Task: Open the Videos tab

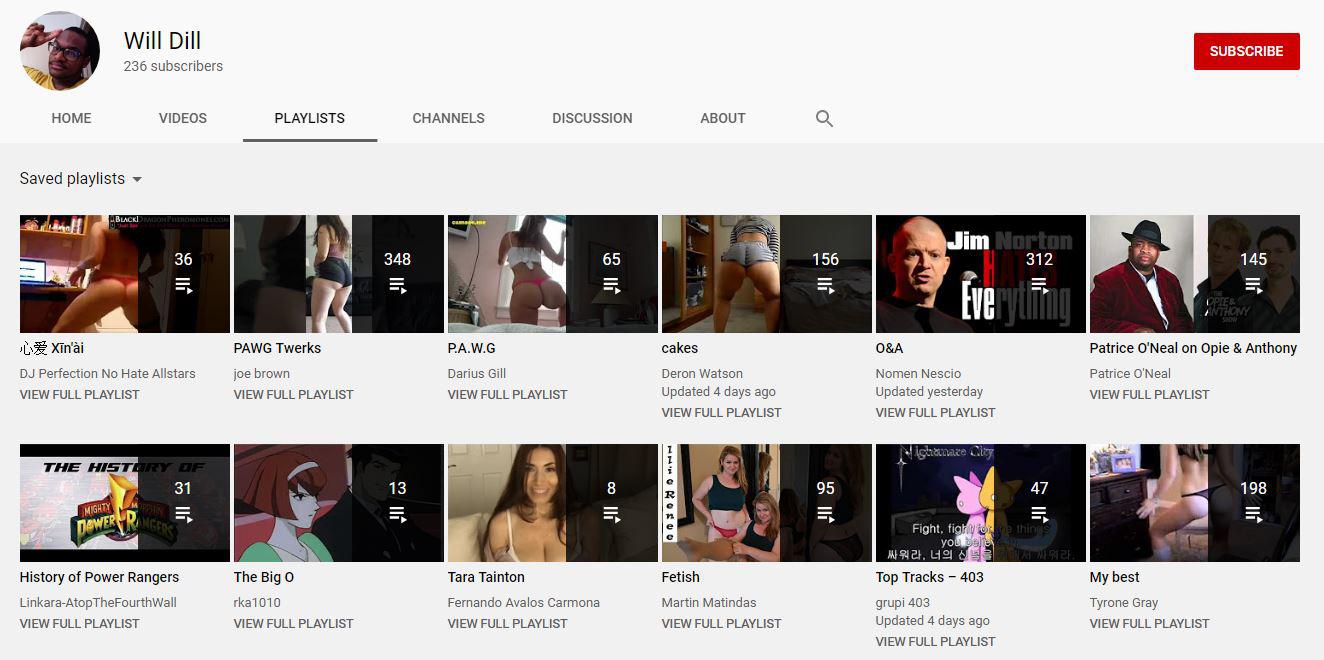Action: (x=183, y=118)
